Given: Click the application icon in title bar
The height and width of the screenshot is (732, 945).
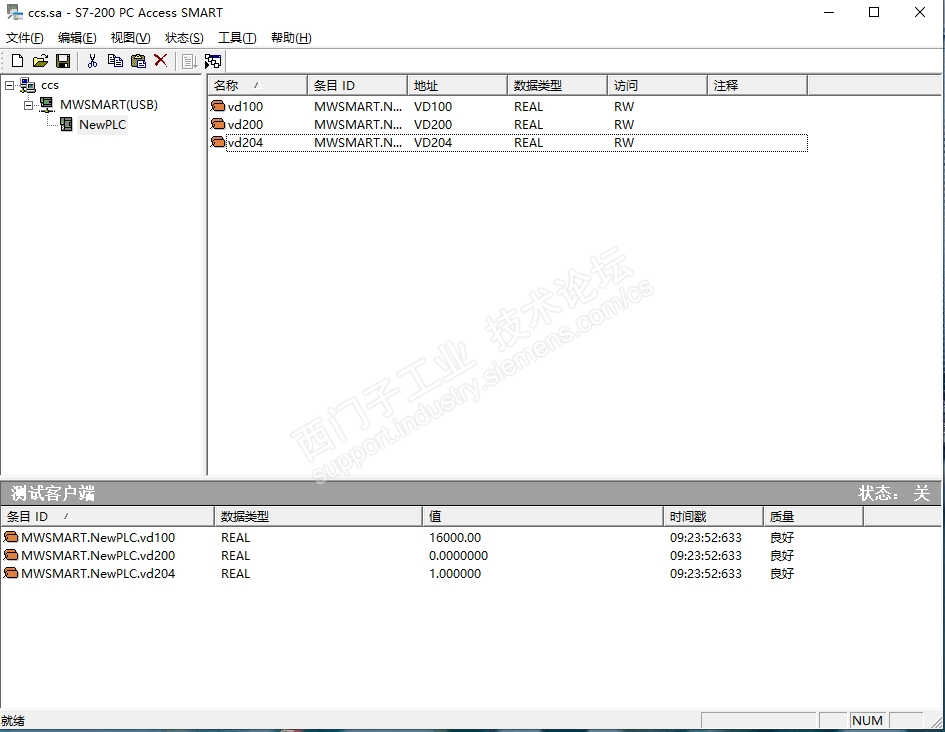Looking at the screenshot, I should [x=14, y=13].
